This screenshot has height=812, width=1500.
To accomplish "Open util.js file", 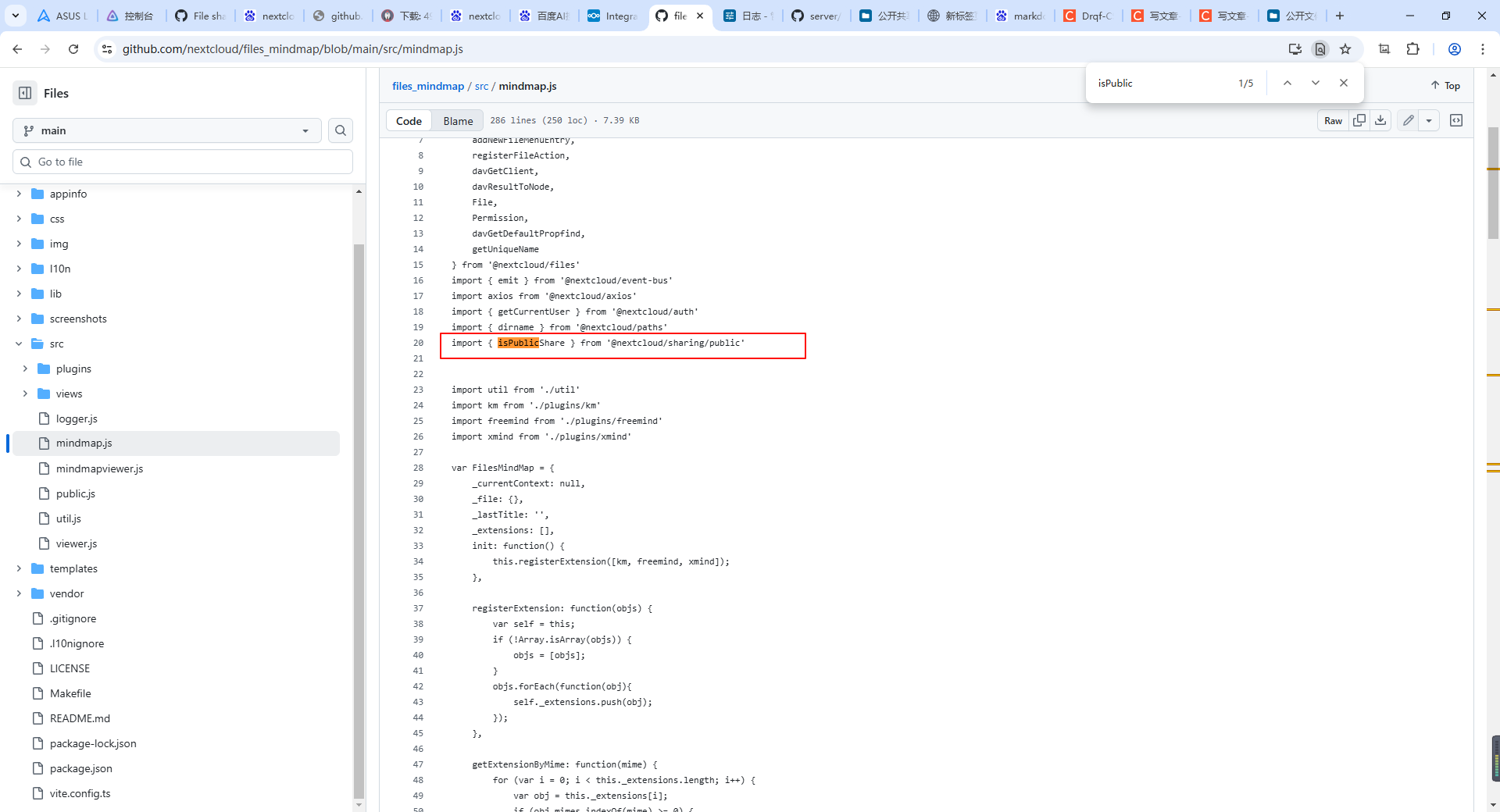I will click(x=69, y=518).
